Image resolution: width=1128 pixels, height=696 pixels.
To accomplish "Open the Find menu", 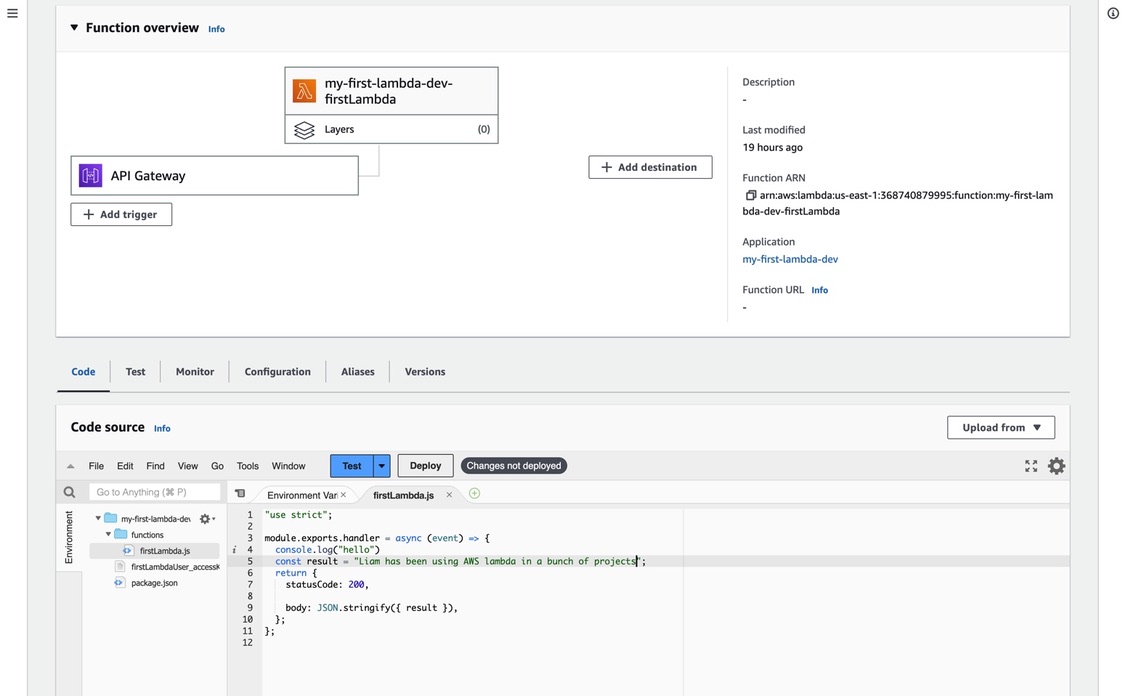I will pos(155,466).
